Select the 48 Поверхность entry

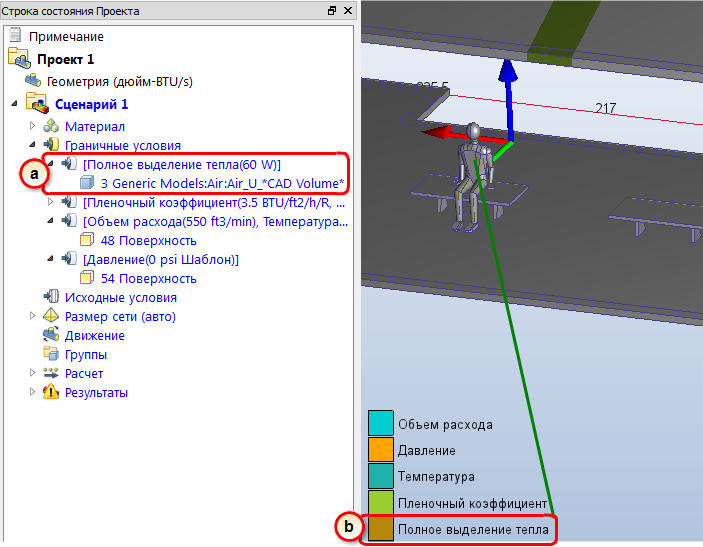click(x=148, y=240)
